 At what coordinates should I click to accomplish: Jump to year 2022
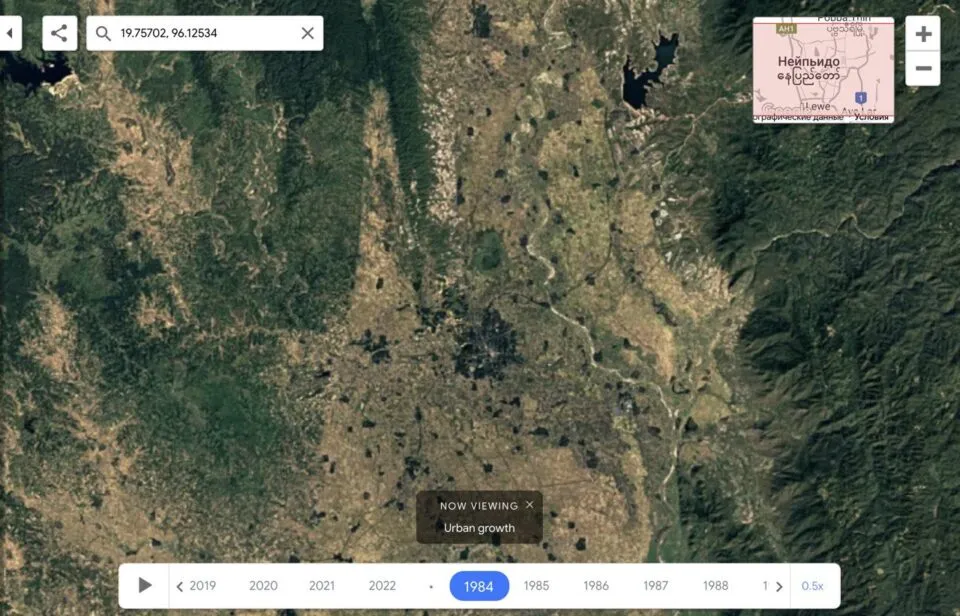(382, 586)
